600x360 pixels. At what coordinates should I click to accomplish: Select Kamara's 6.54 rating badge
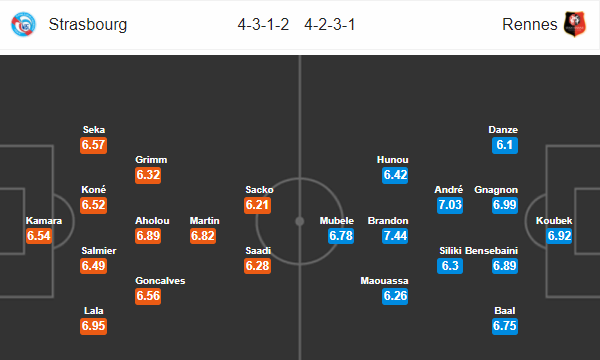click(x=39, y=236)
